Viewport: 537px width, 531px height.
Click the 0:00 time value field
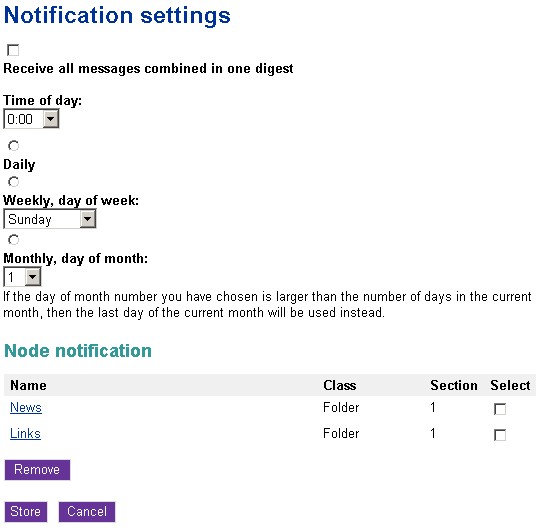[23, 119]
